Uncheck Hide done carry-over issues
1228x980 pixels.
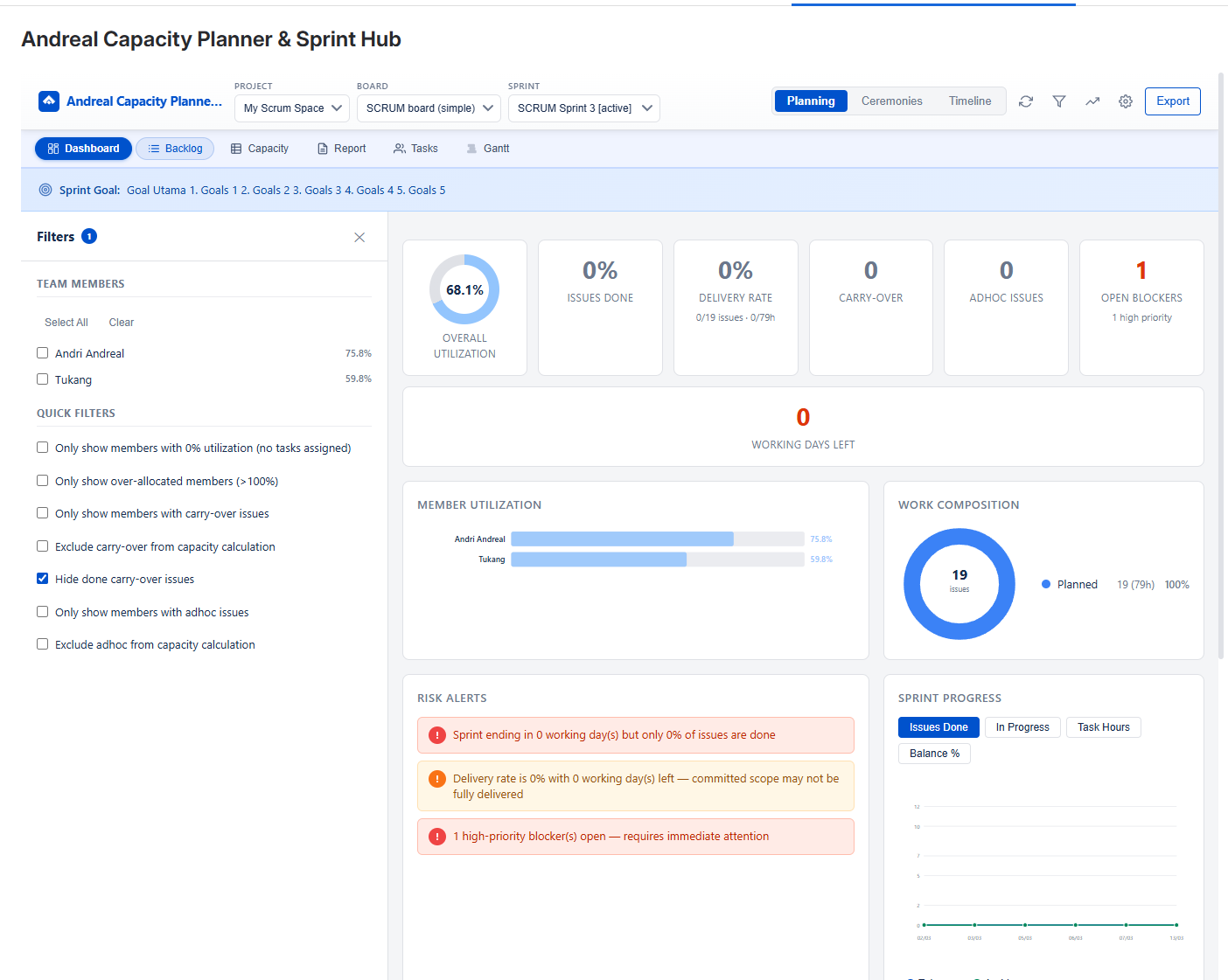(42, 578)
